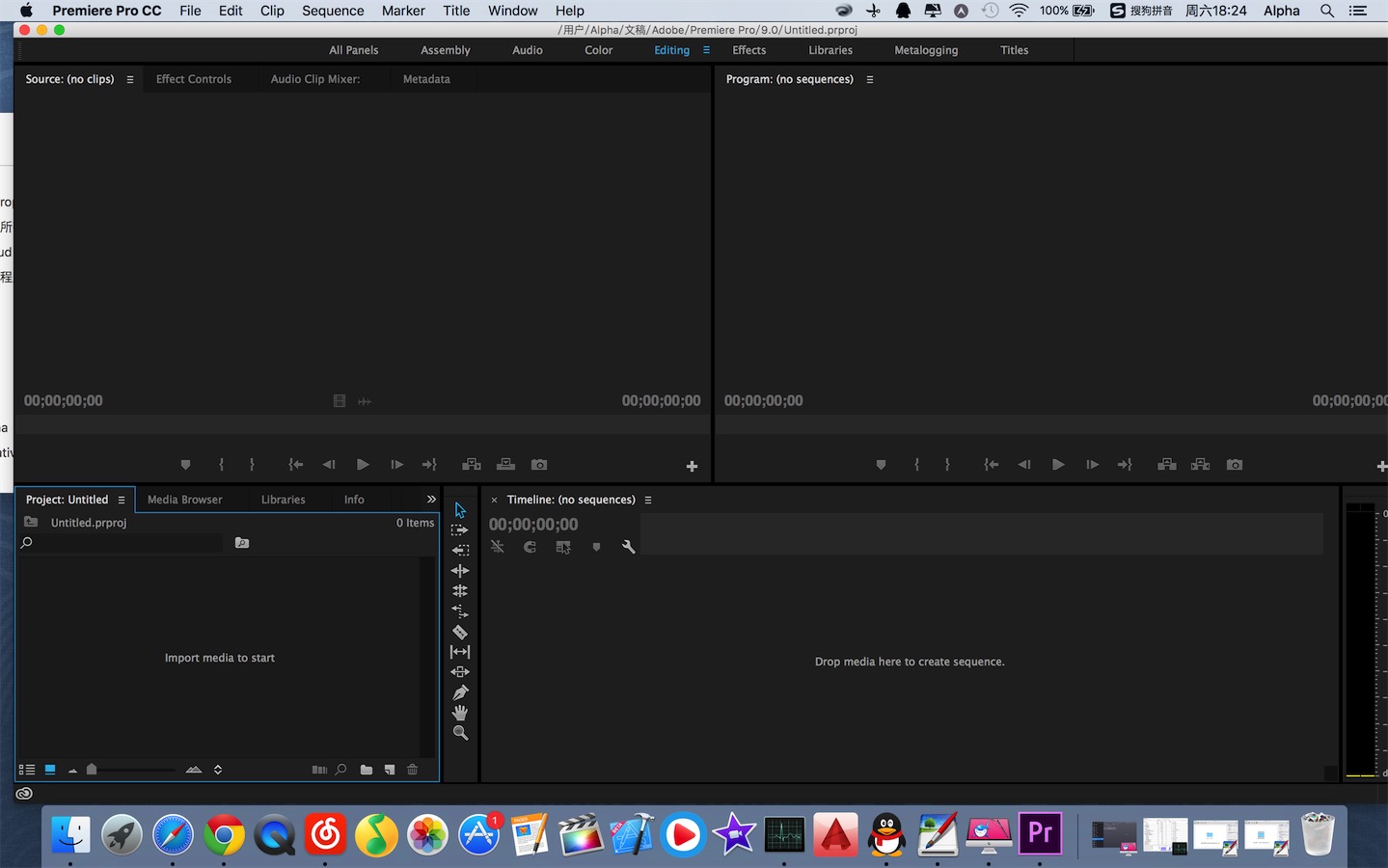Navigate up to parent bin folder icon

[31, 522]
